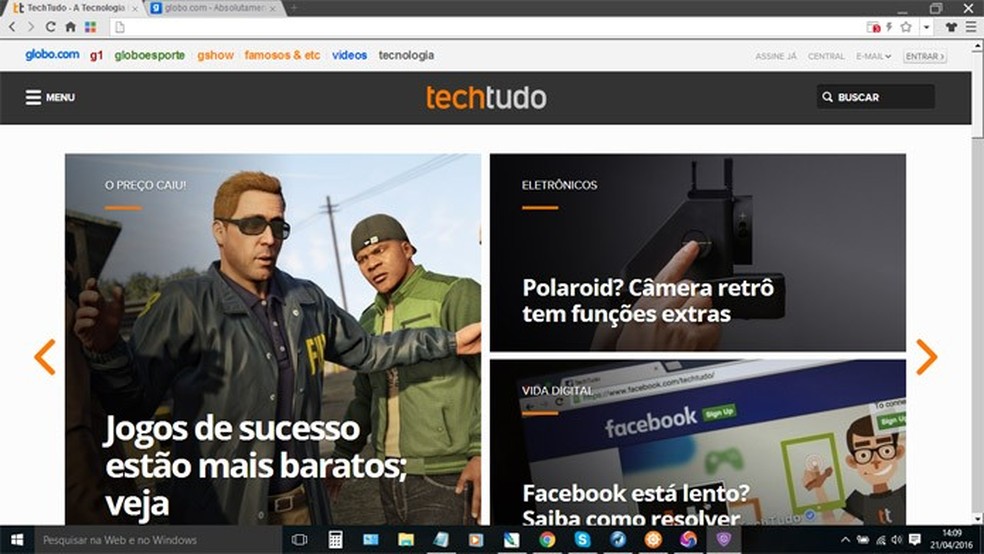Open the tecnologia link

tap(406, 55)
